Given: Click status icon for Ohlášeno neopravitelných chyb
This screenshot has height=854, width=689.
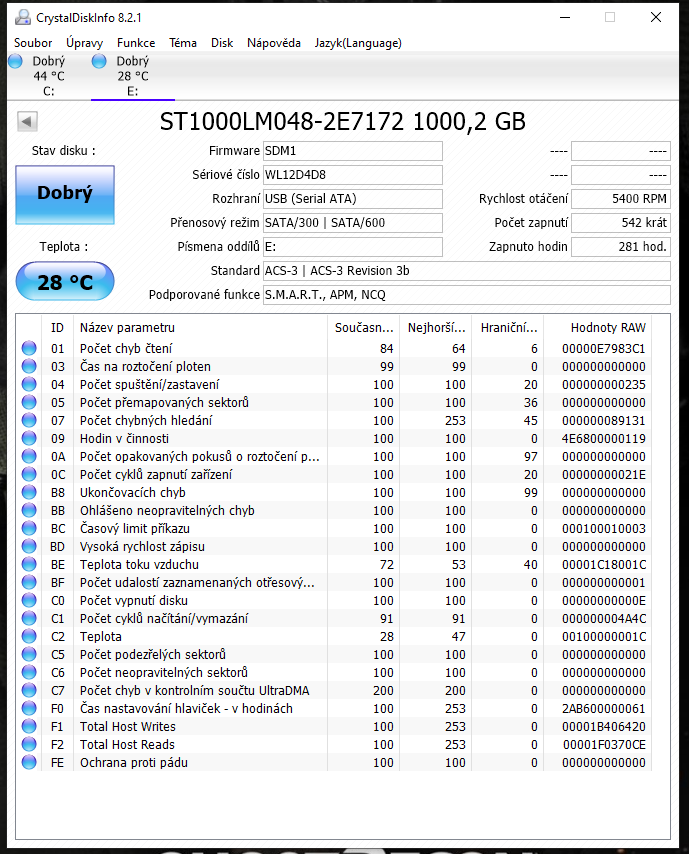Looking at the screenshot, I should point(29,510).
